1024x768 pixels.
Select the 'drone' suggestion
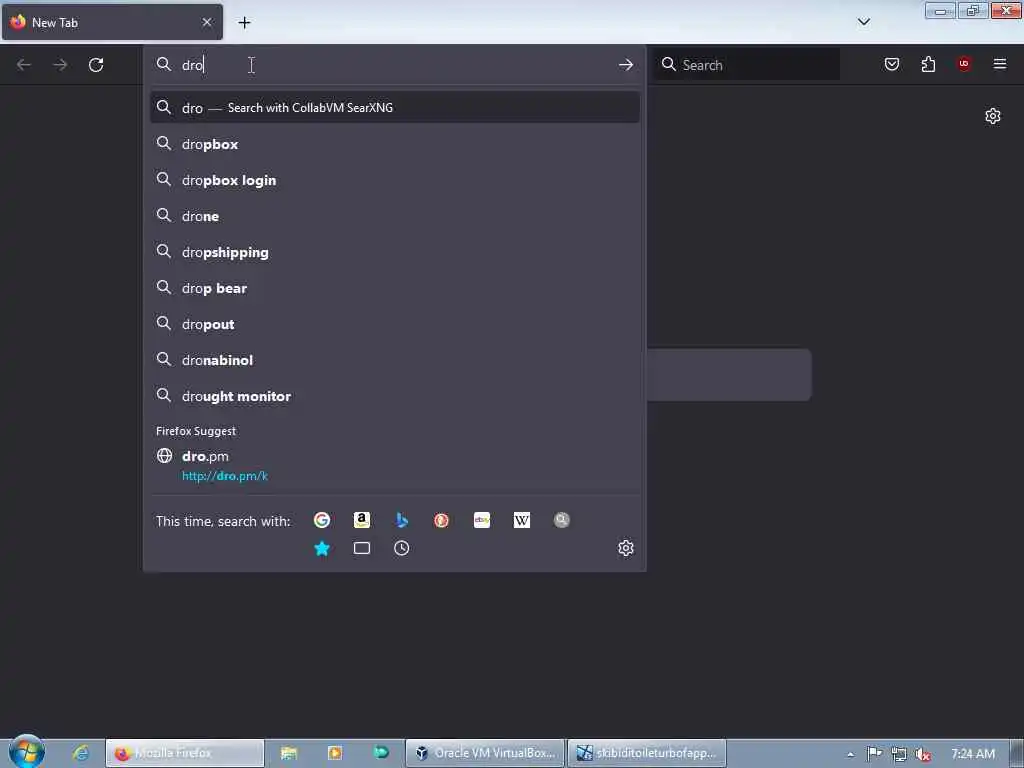click(394, 216)
